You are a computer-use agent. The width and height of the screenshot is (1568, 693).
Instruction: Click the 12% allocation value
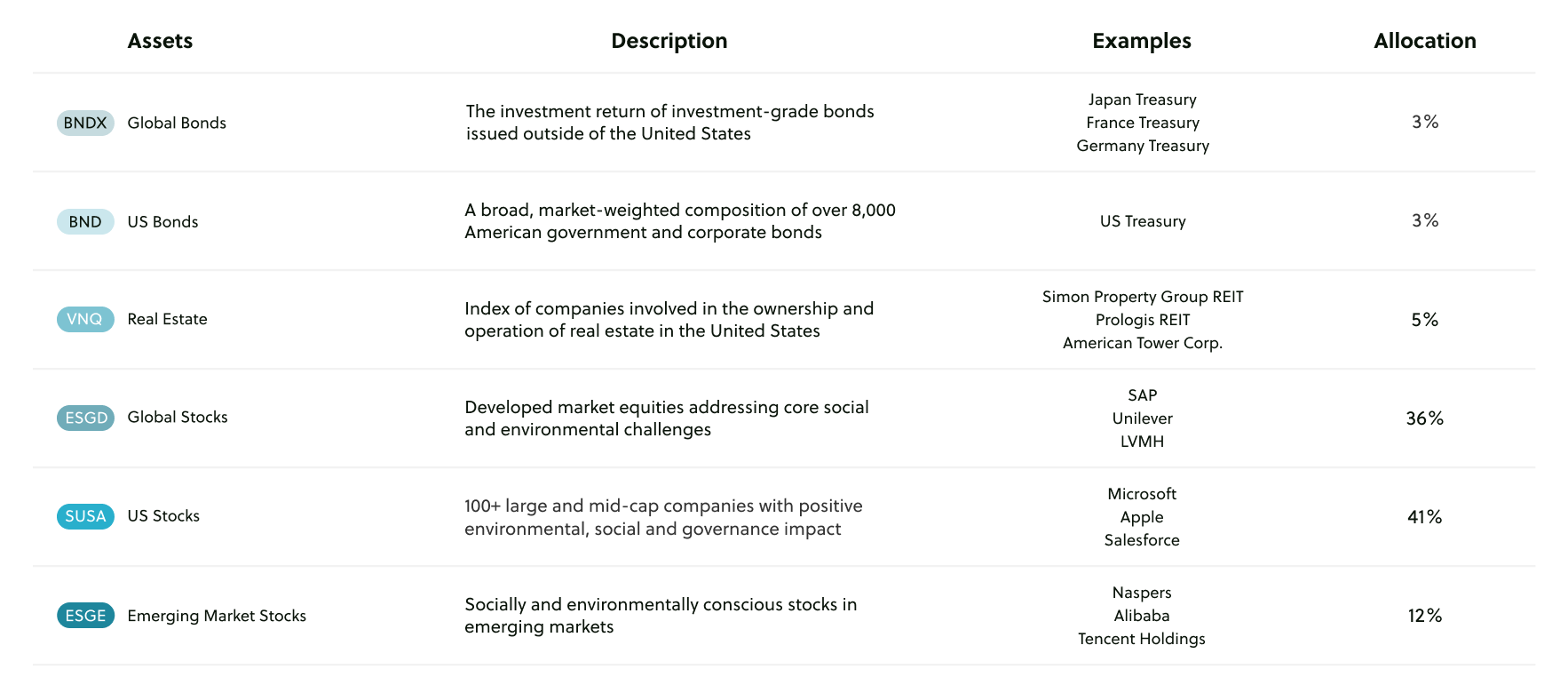click(x=1424, y=616)
